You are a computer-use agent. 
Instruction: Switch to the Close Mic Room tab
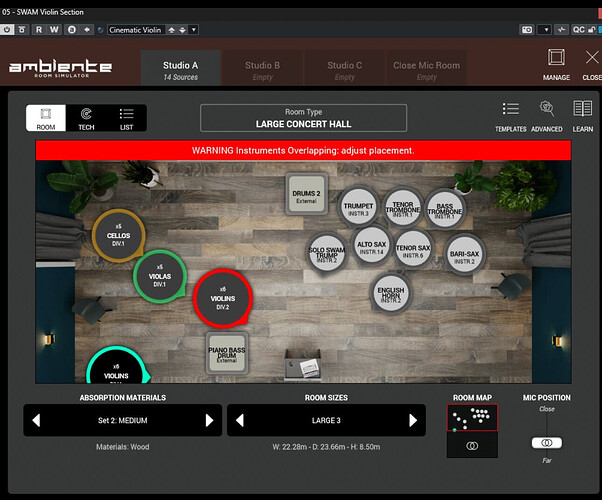tap(427, 68)
